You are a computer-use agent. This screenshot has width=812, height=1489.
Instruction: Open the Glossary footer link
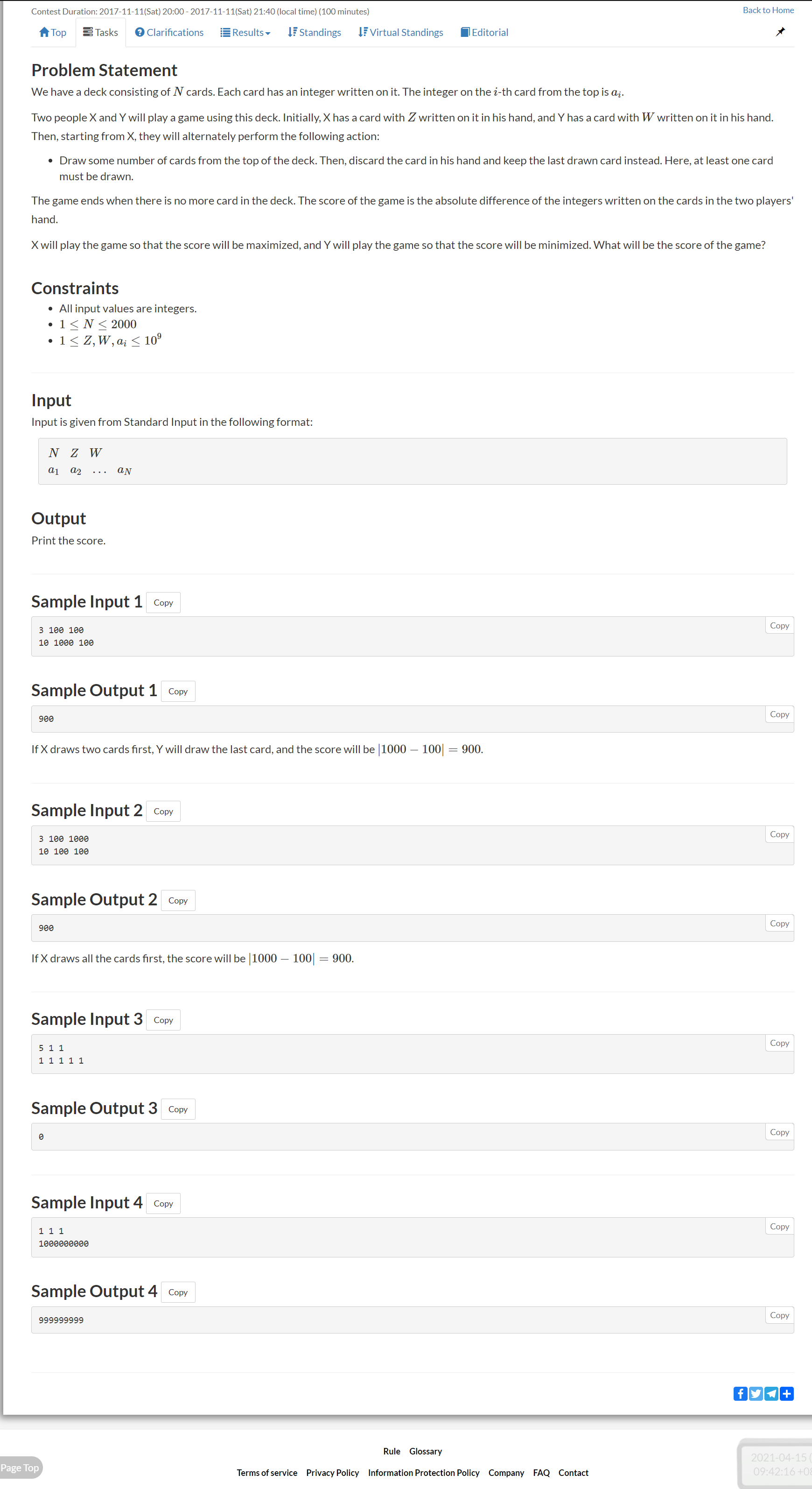426,1451
